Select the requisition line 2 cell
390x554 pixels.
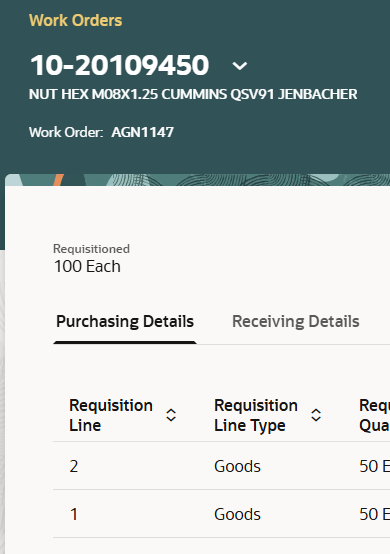click(x=73, y=466)
